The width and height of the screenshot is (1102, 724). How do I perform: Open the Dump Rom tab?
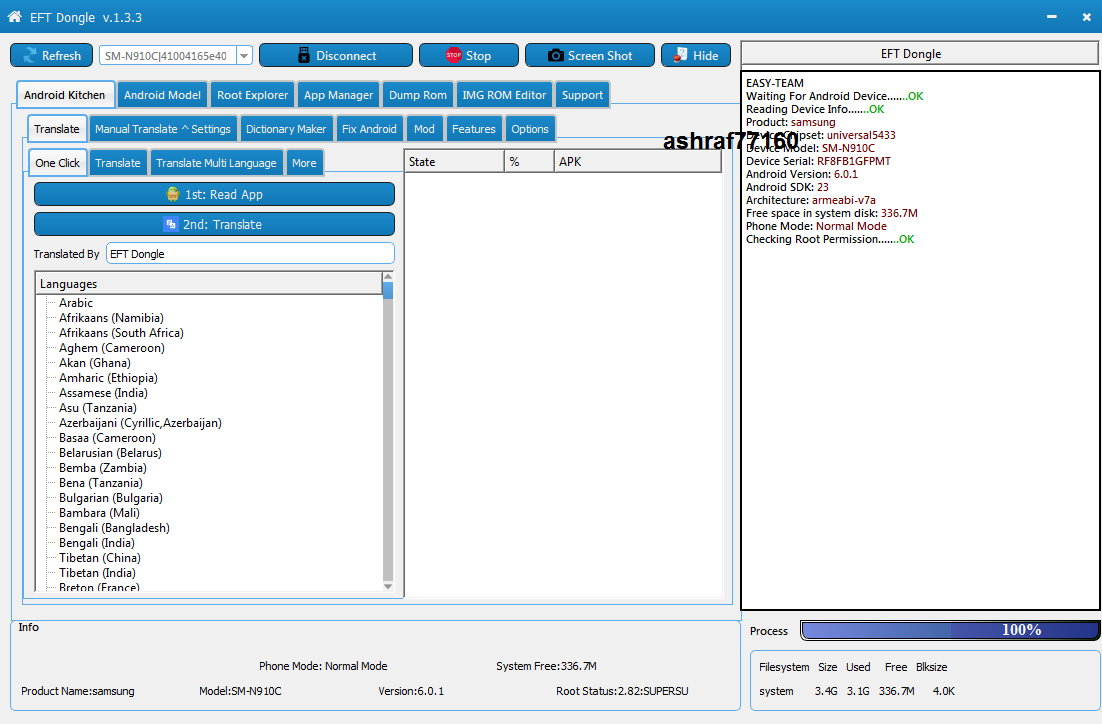coord(417,95)
